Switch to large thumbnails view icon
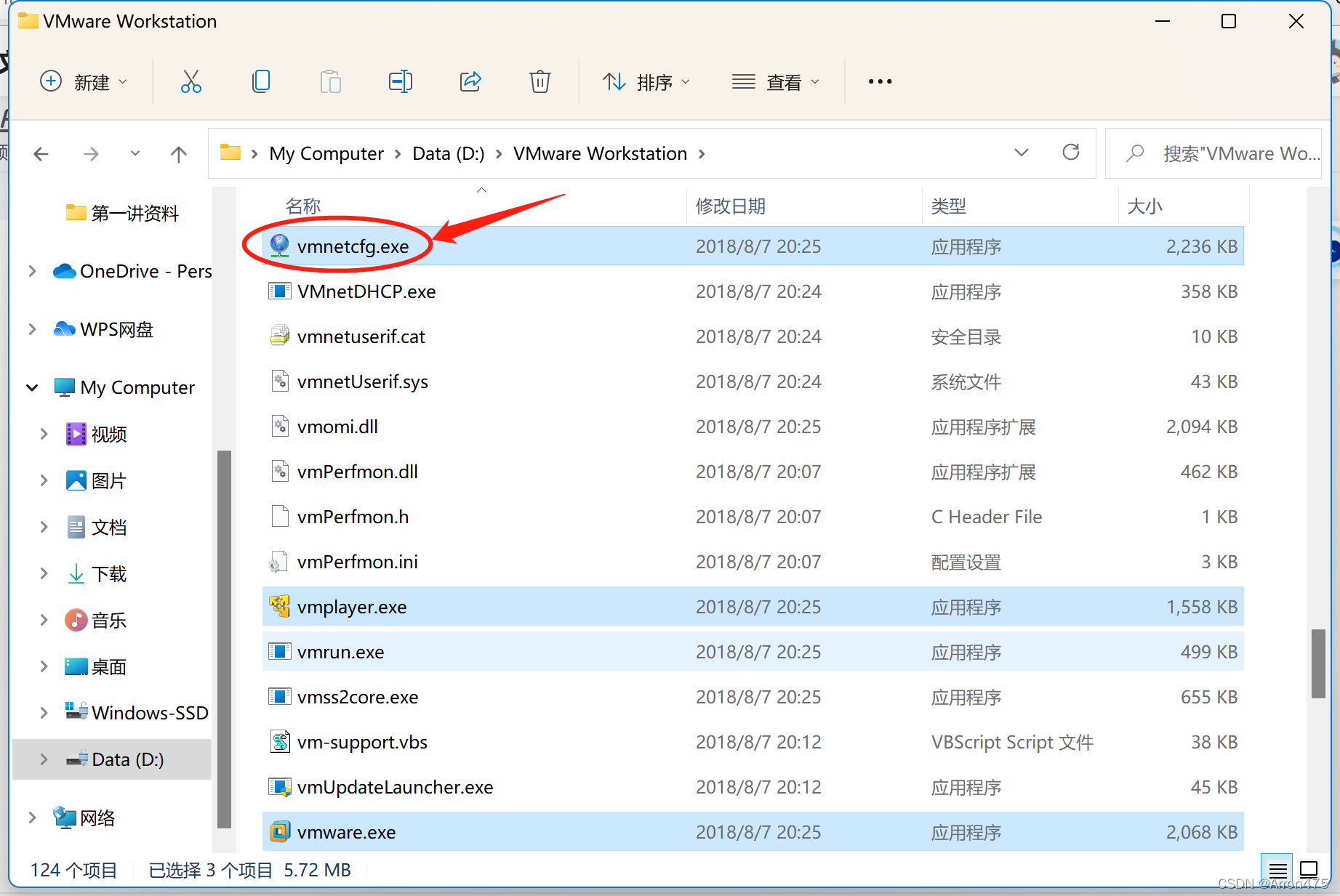The width and height of the screenshot is (1340, 896). click(1309, 869)
